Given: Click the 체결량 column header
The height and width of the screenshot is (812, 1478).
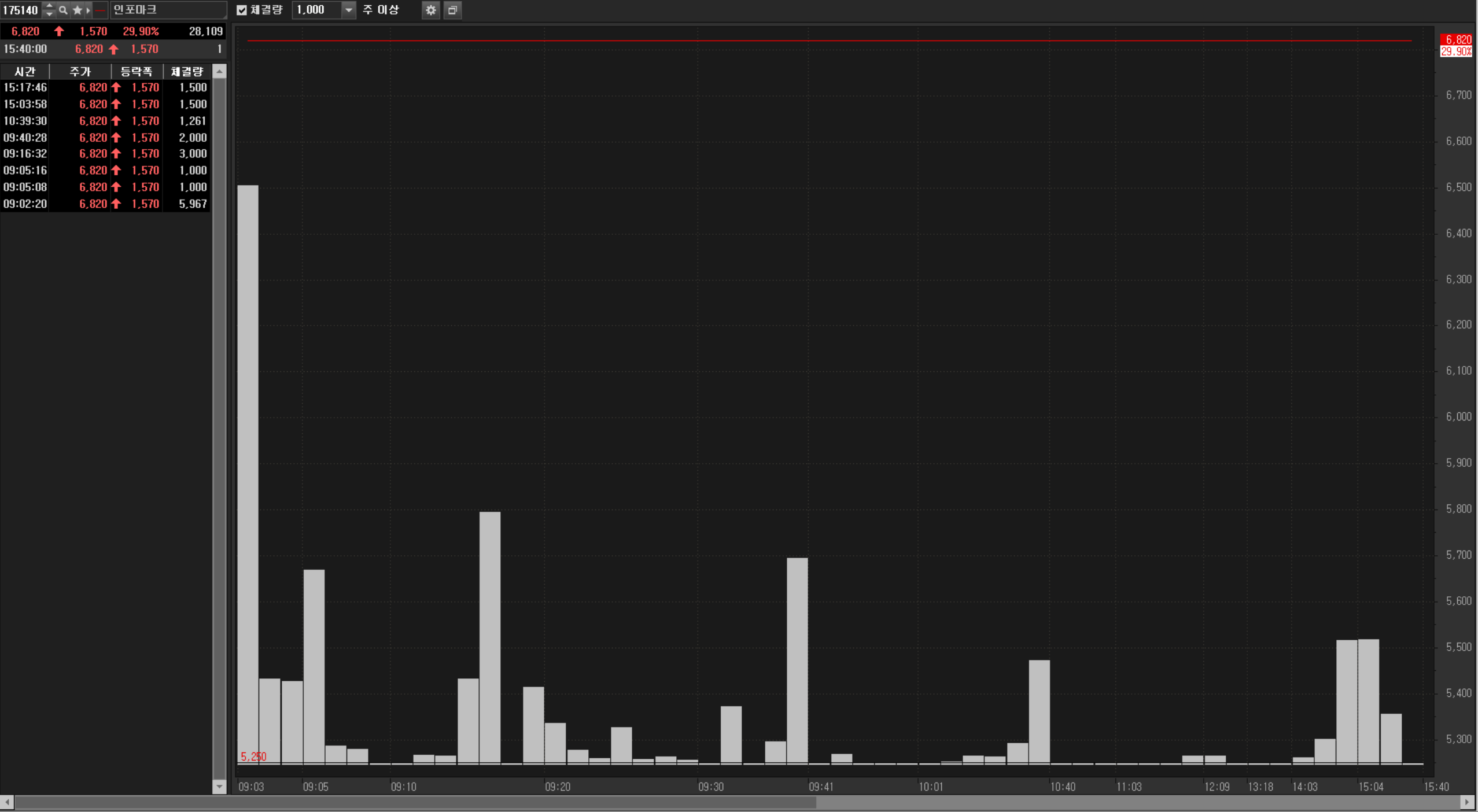Looking at the screenshot, I should point(187,72).
